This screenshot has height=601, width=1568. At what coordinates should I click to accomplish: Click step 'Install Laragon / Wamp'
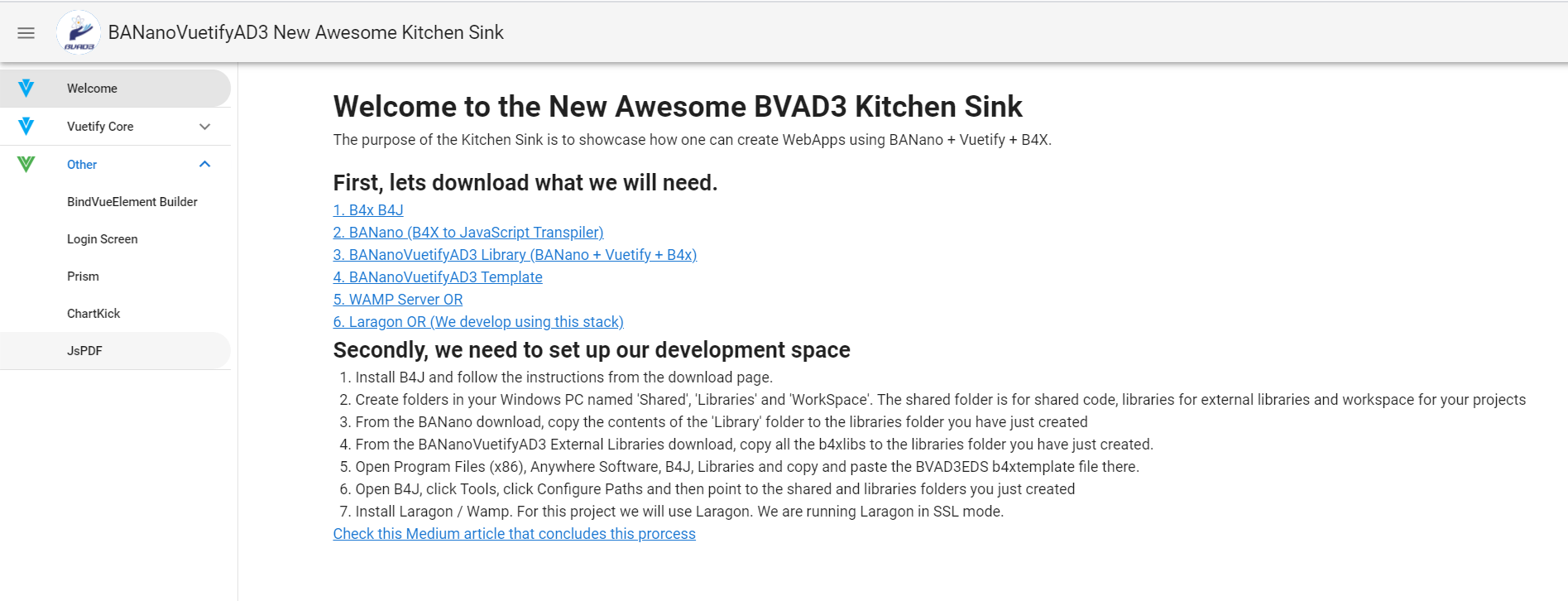(x=679, y=512)
